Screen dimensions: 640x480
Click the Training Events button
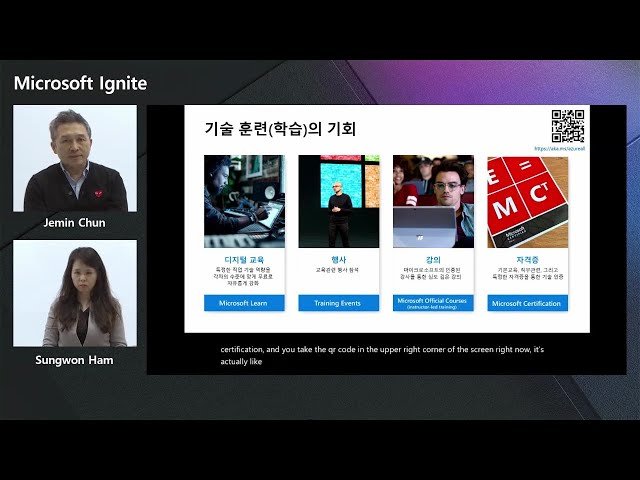click(x=338, y=303)
